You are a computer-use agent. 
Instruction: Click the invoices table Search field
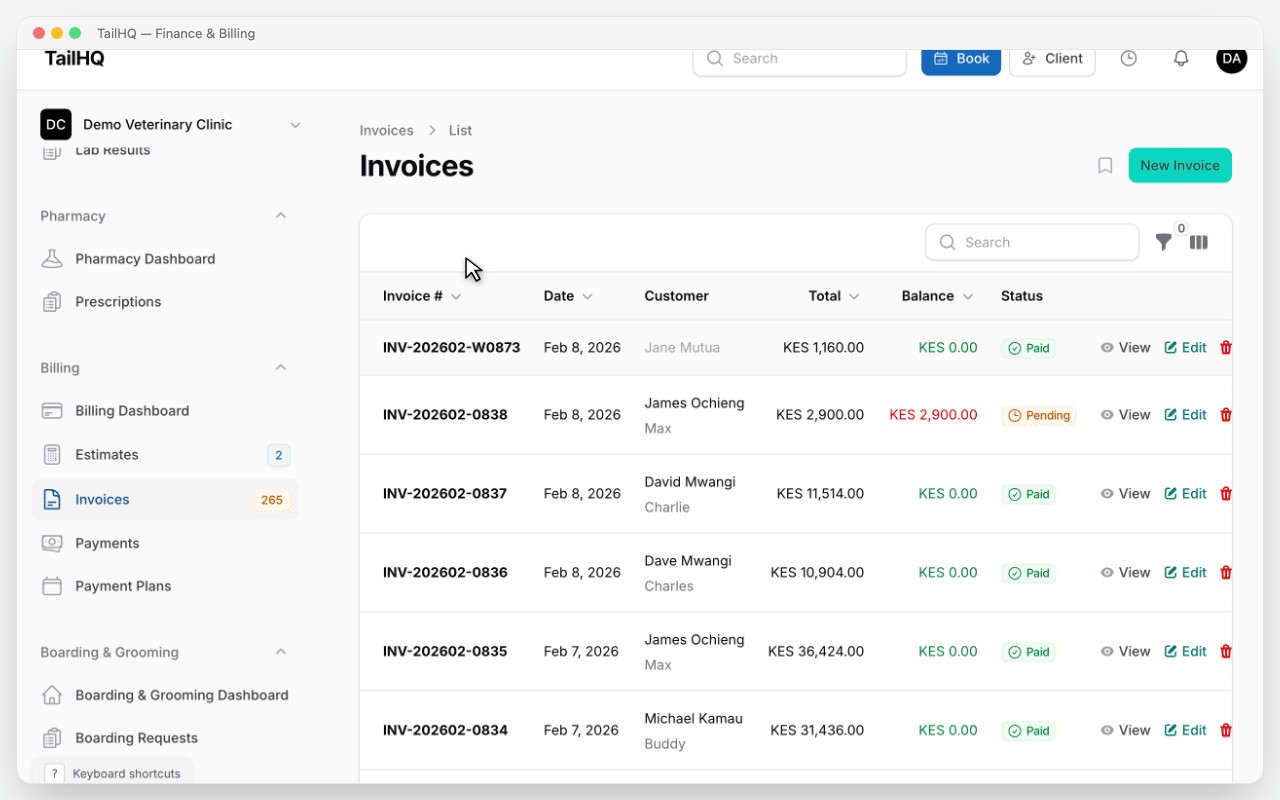(1032, 242)
